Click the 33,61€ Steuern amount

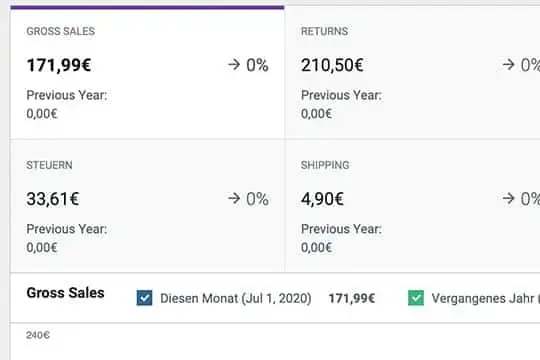pos(53,199)
